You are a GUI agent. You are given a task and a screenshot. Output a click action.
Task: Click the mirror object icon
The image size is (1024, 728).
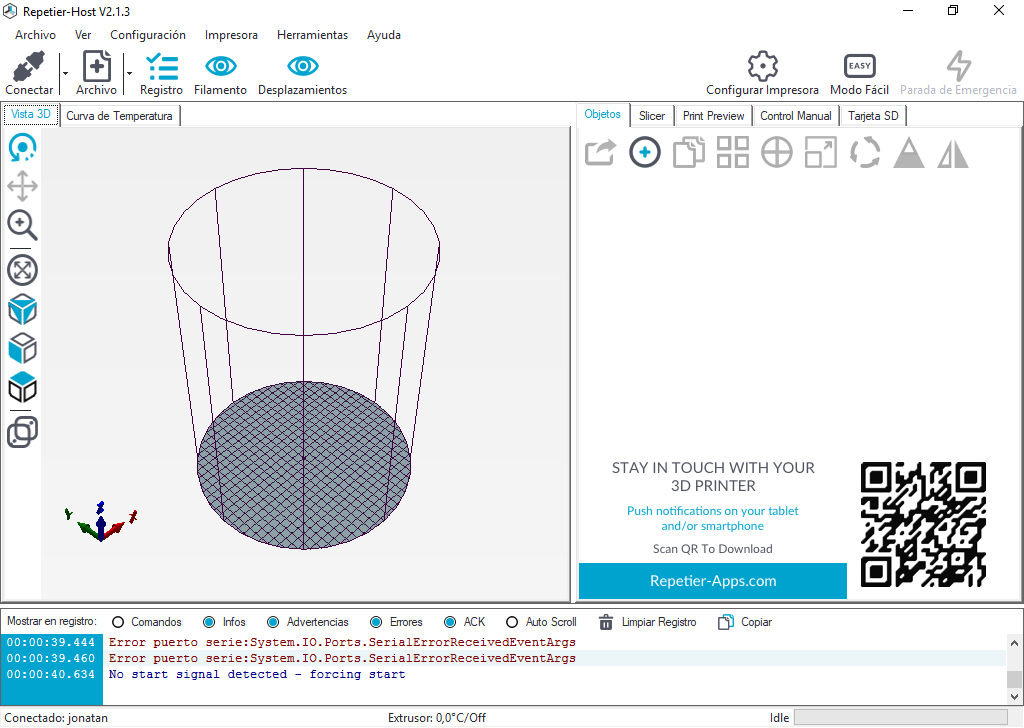953,153
